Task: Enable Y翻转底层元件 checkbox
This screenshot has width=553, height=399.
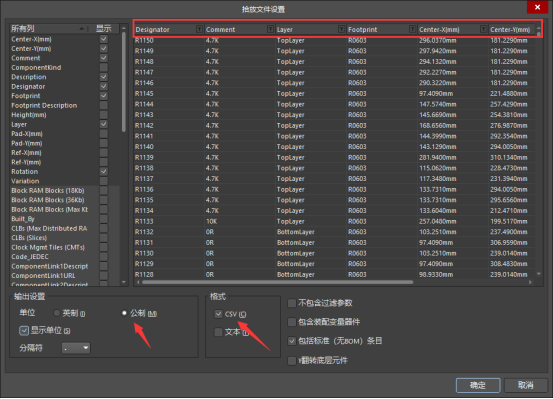Action: coord(292,361)
